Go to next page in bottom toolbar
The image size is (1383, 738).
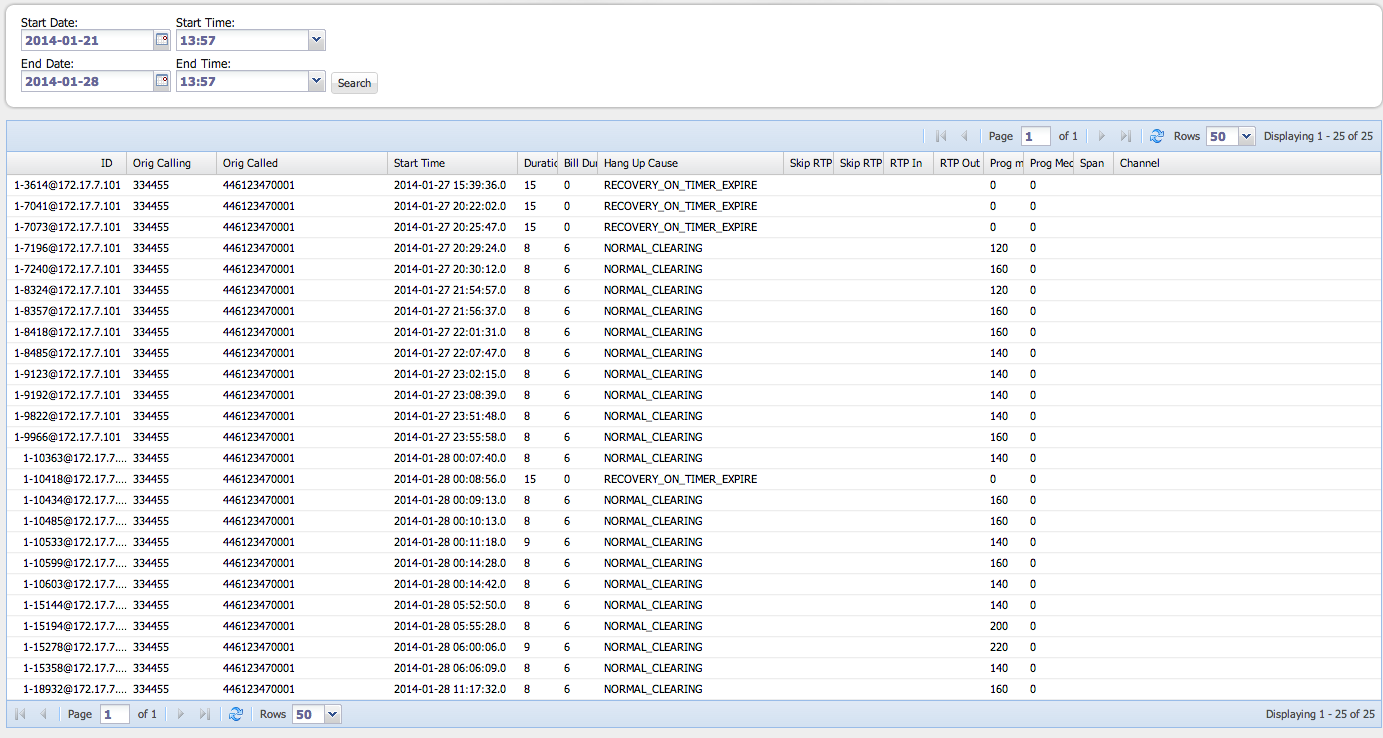(x=181, y=714)
